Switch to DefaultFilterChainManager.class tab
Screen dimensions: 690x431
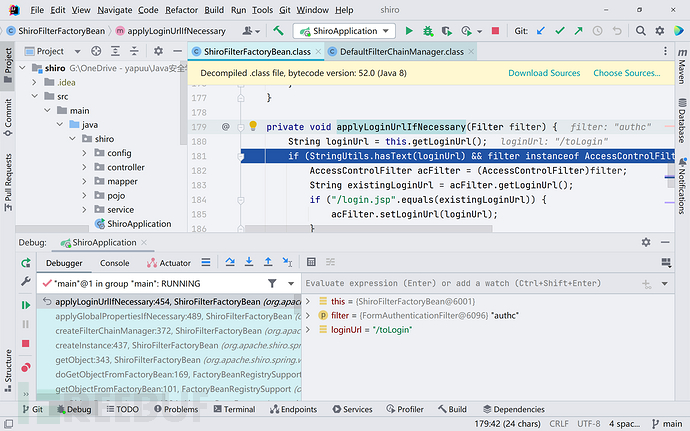(401, 52)
